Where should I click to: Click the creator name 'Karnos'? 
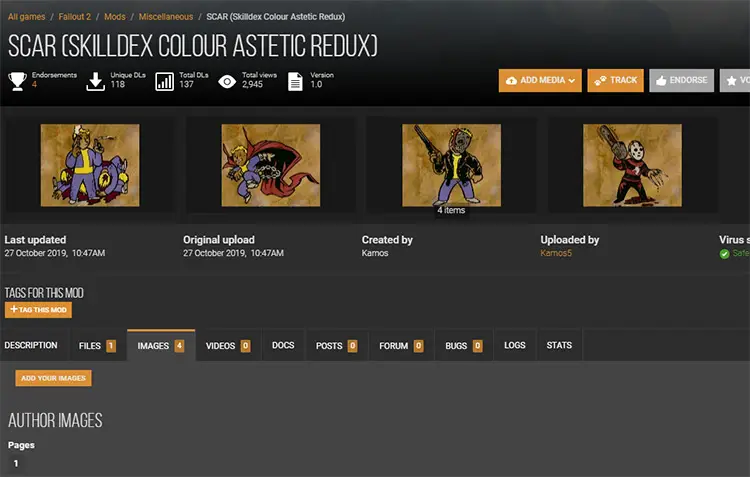(x=375, y=253)
